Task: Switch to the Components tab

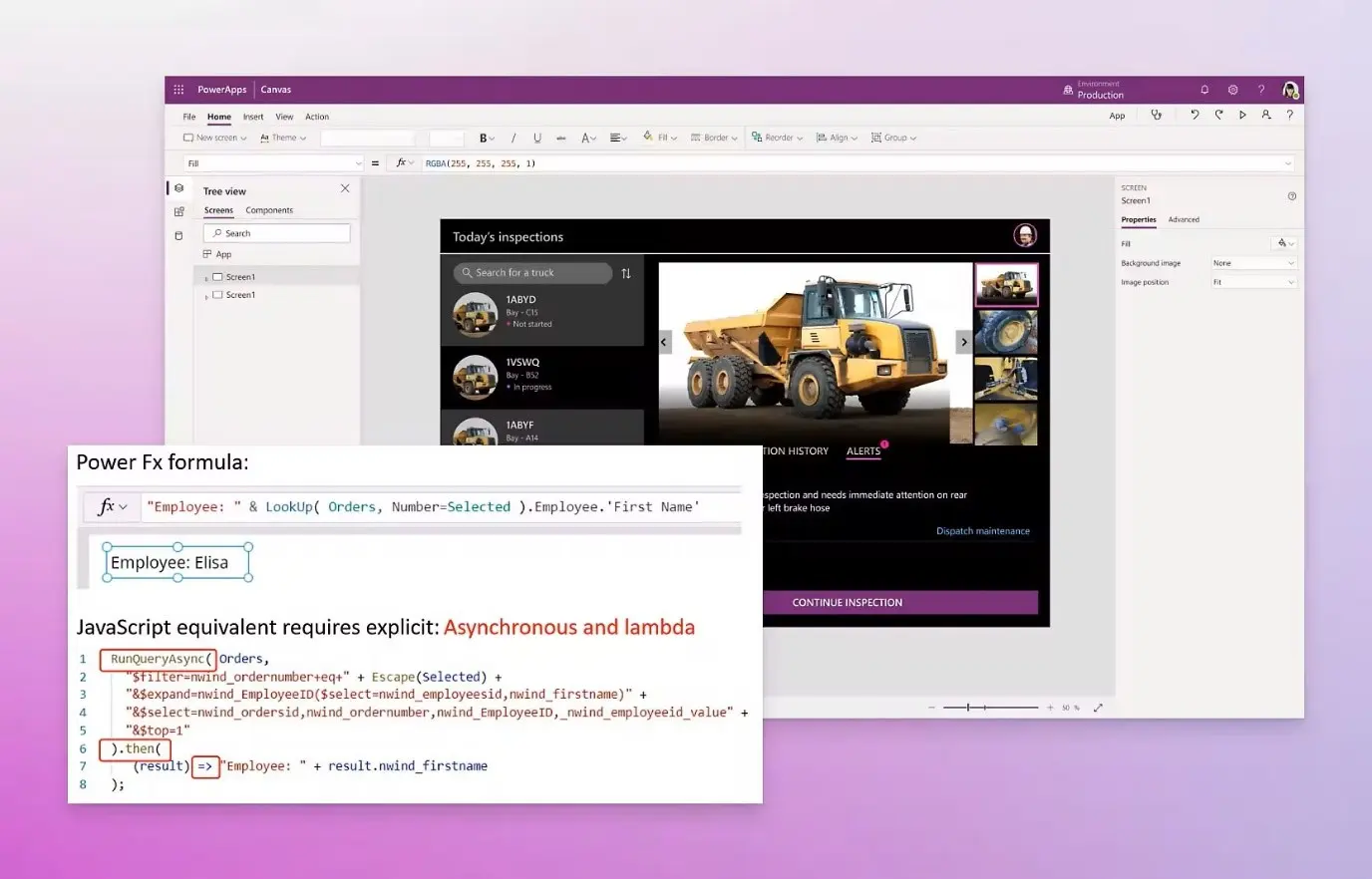Action: [269, 210]
